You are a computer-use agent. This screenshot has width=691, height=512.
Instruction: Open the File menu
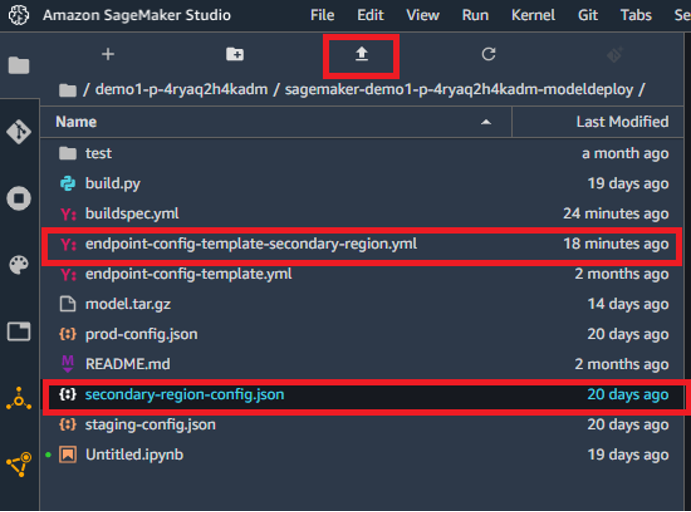pos(322,15)
